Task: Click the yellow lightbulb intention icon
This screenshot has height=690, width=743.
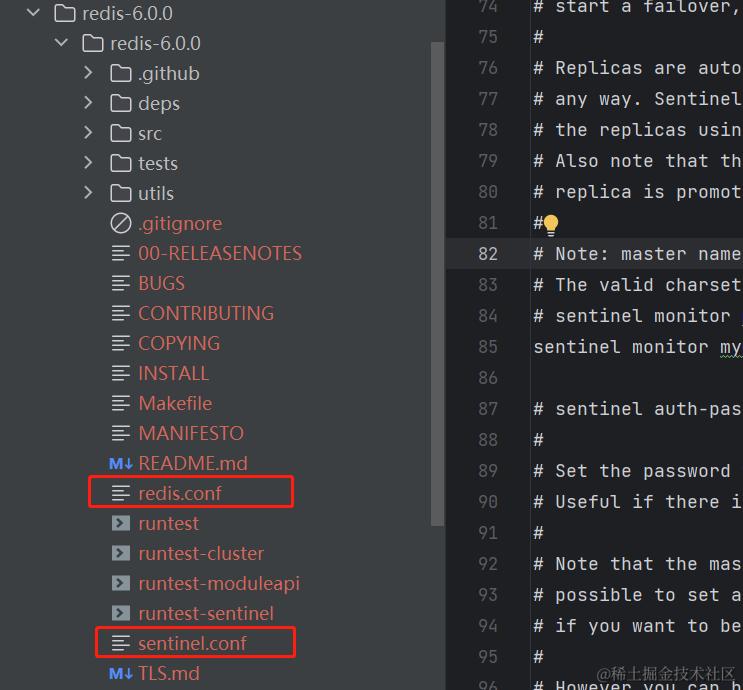Action: [x=551, y=225]
